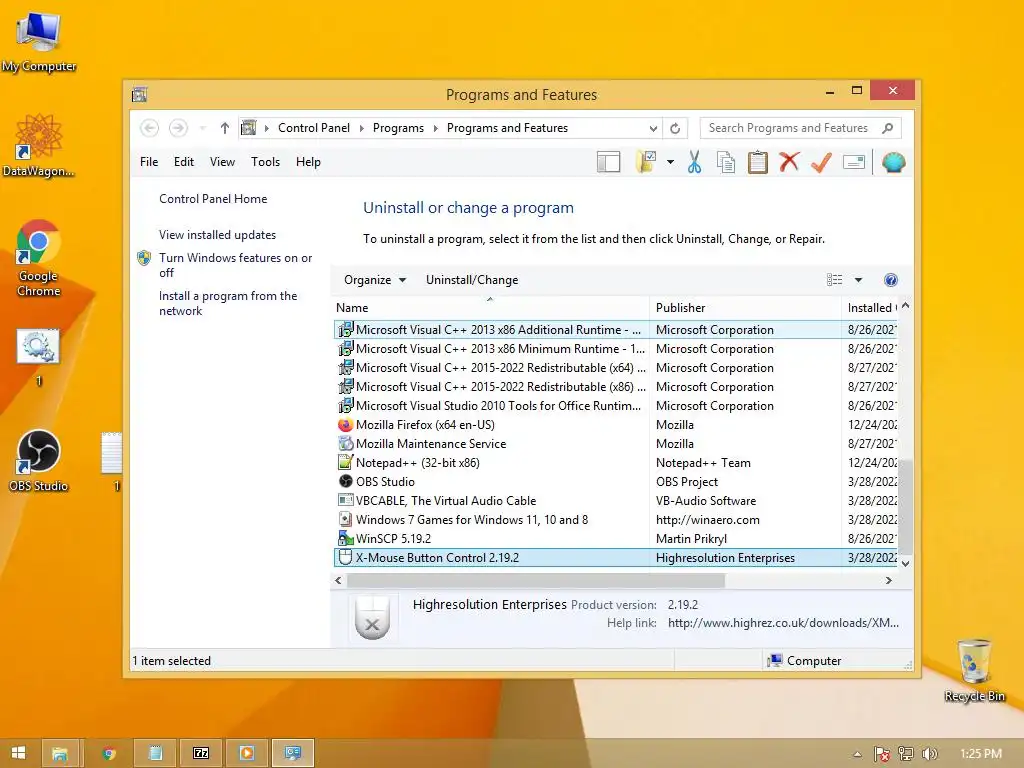Image resolution: width=1024 pixels, height=768 pixels.
Task: Open OBS Studio desktop shortcut
Action: [39, 460]
